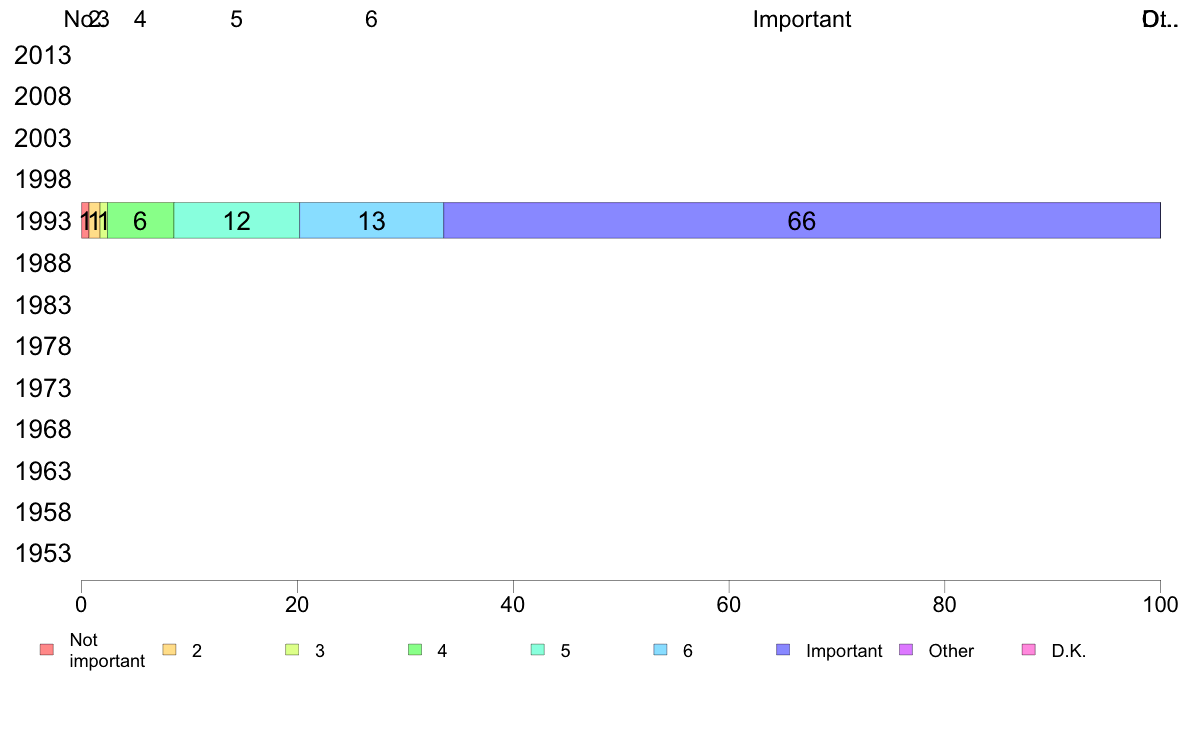Screen dimensions: 1188x736
Task: Click the orange legend swatch for 2
Action: tap(170, 650)
